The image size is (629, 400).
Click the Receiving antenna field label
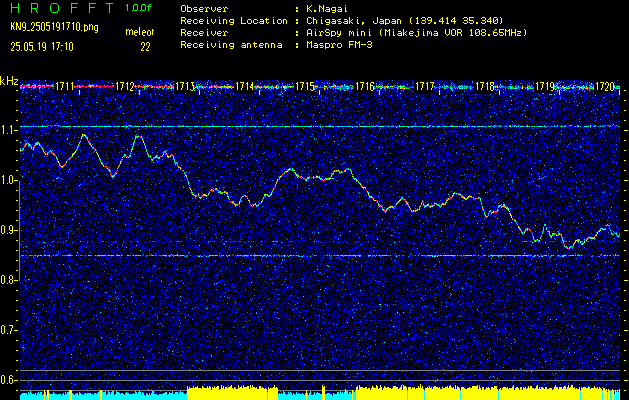click(231, 45)
